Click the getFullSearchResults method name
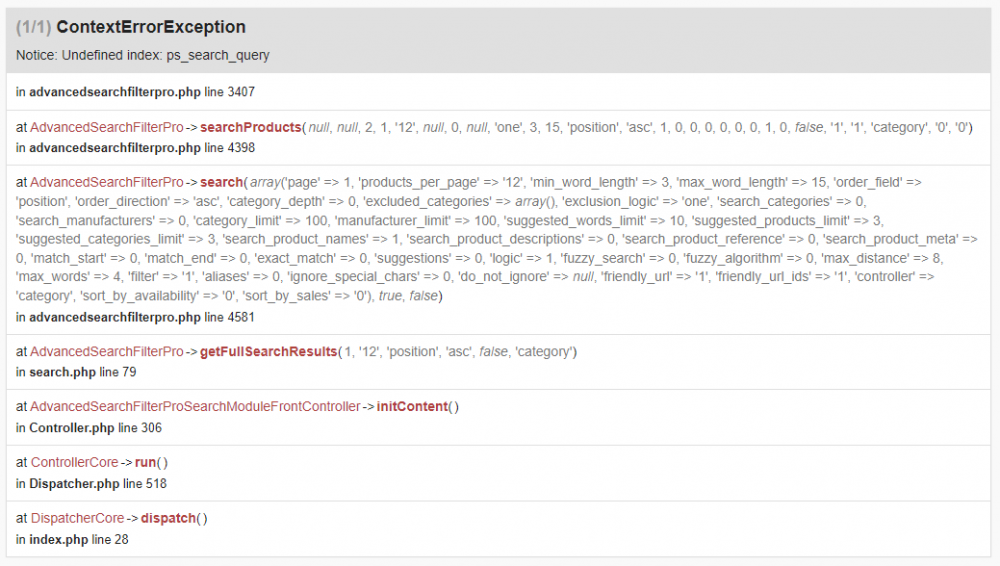Viewport: 1000px width, 566px height. (x=267, y=352)
